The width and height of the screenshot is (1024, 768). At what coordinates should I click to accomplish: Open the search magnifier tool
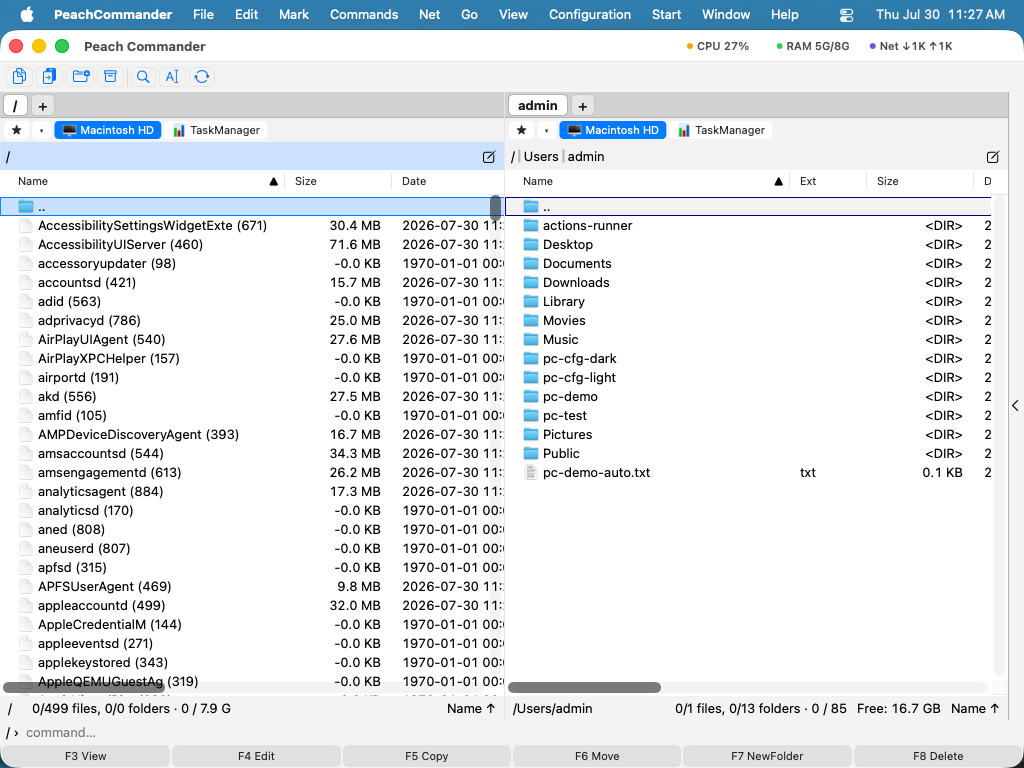pyautogui.click(x=143, y=76)
